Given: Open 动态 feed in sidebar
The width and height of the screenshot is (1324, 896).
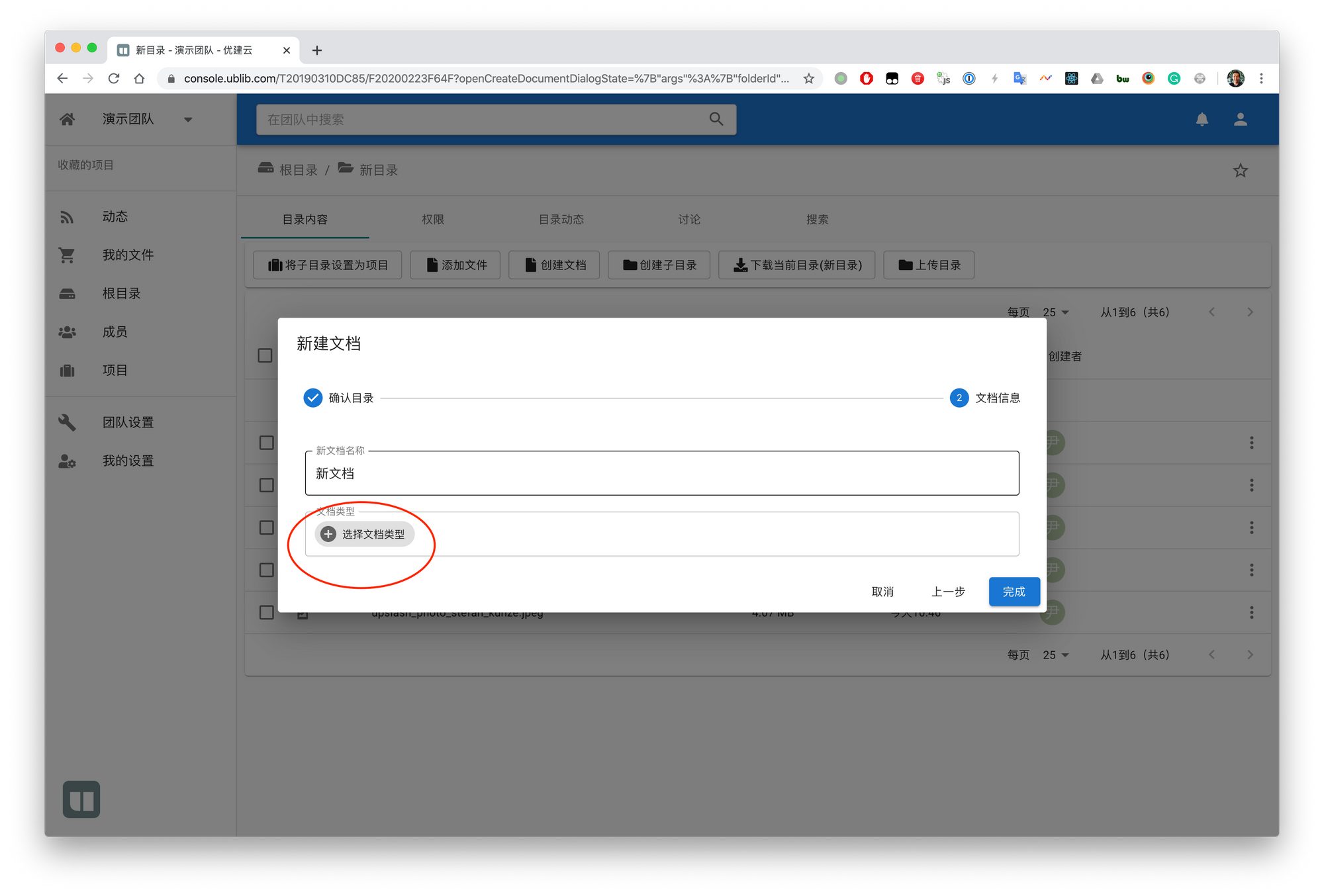Looking at the screenshot, I should (x=115, y=216).
